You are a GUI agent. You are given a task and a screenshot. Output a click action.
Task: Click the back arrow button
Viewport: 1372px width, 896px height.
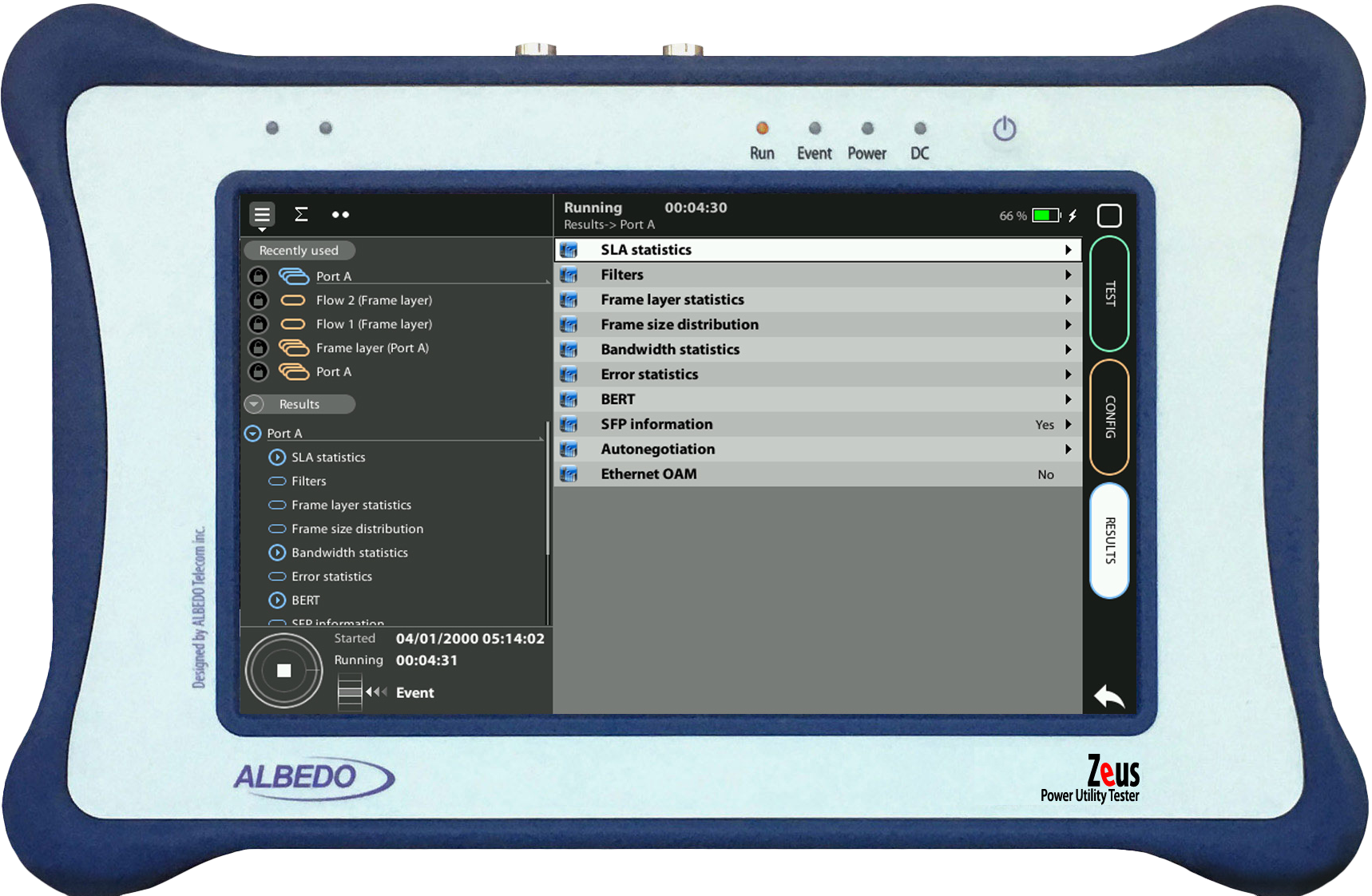pos(1110,696)
